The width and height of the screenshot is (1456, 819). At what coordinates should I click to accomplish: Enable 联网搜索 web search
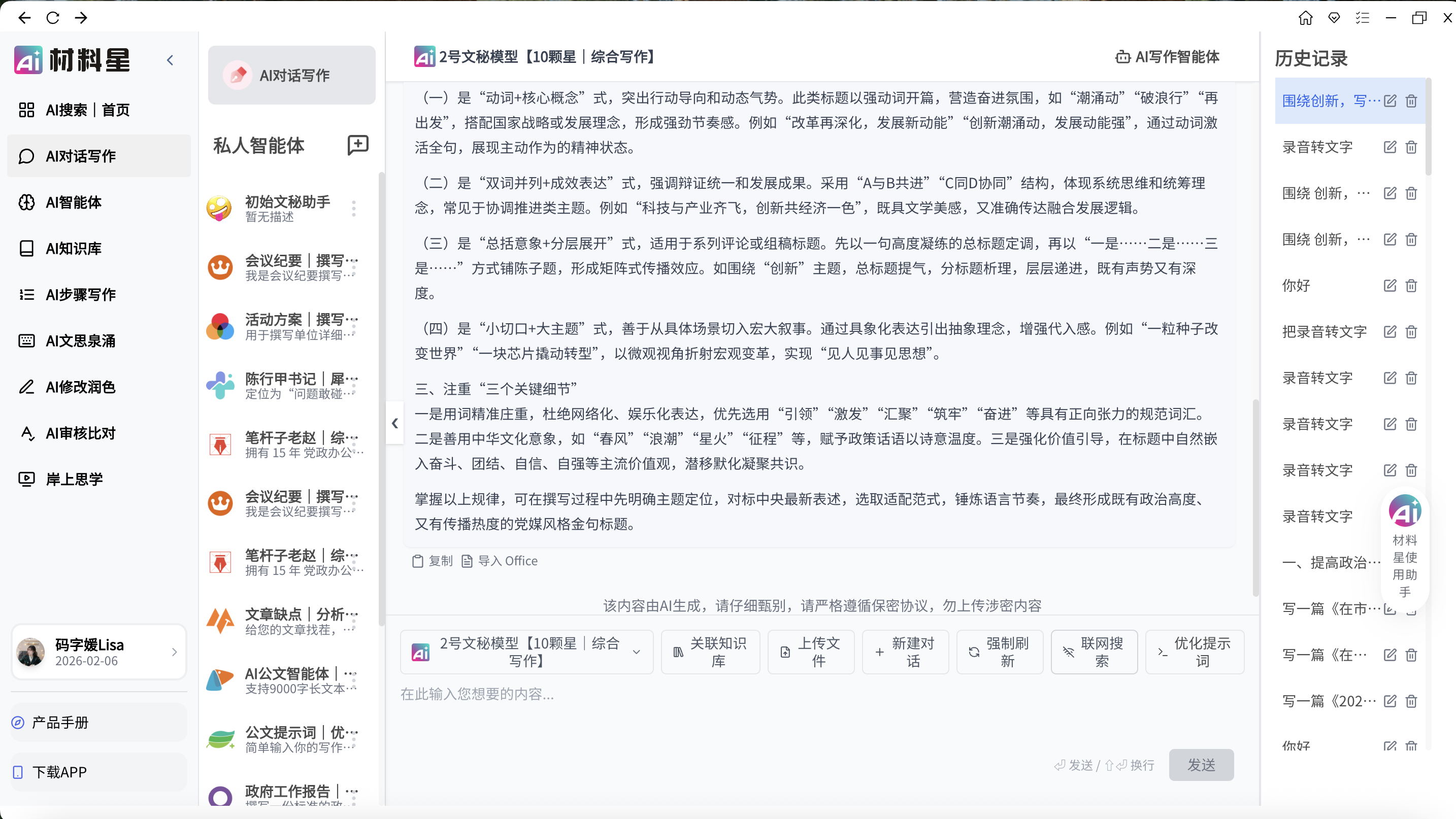[1094, 652]
